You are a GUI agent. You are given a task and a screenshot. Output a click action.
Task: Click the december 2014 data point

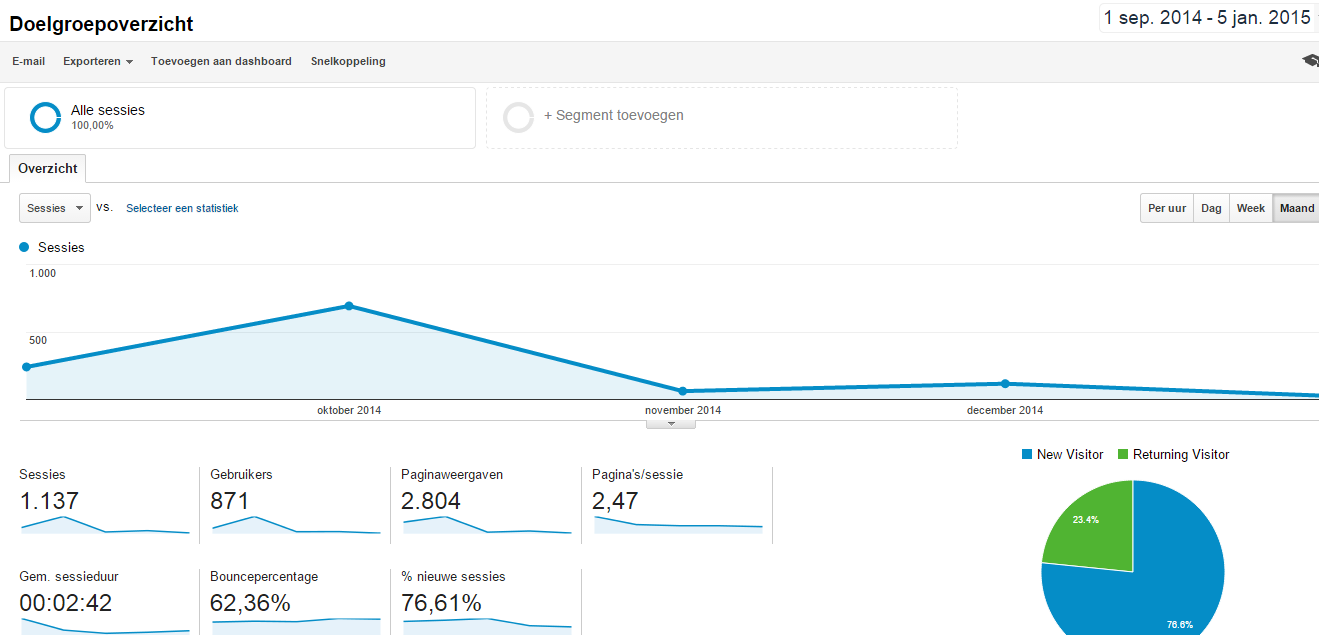[1005, 383]
